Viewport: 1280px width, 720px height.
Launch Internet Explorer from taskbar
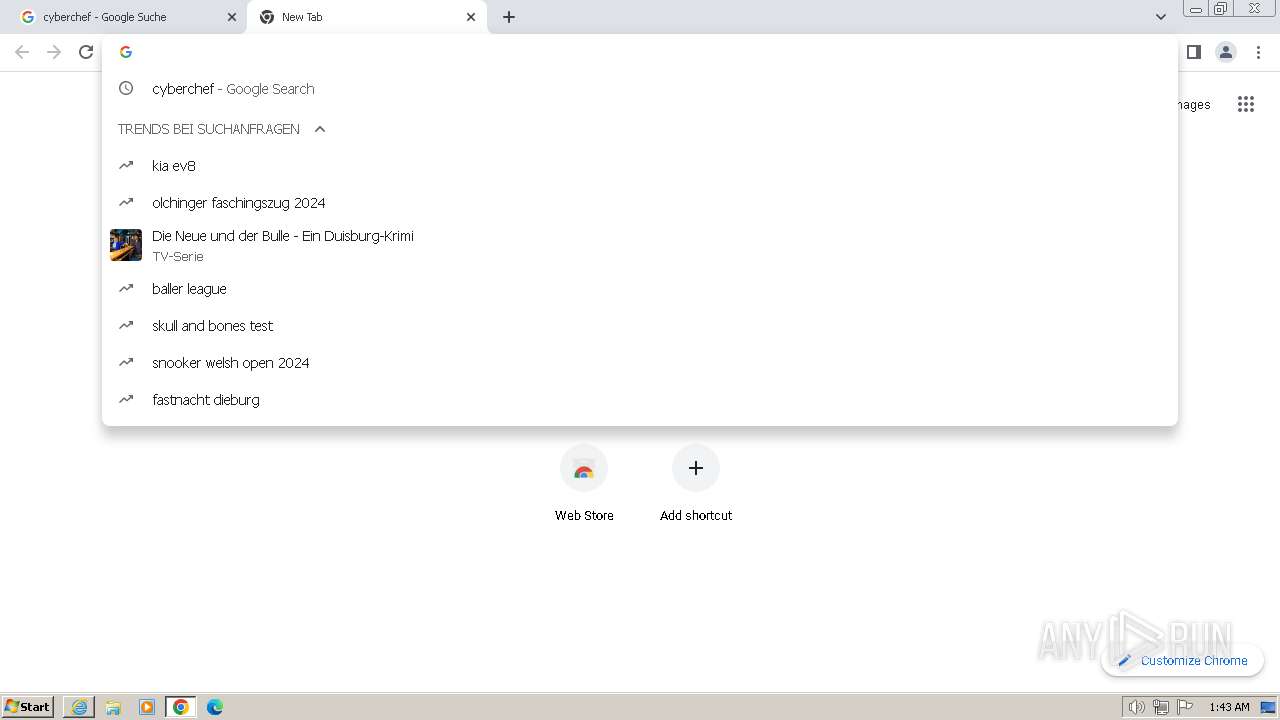pyautogui.click(x=79, y=707)
